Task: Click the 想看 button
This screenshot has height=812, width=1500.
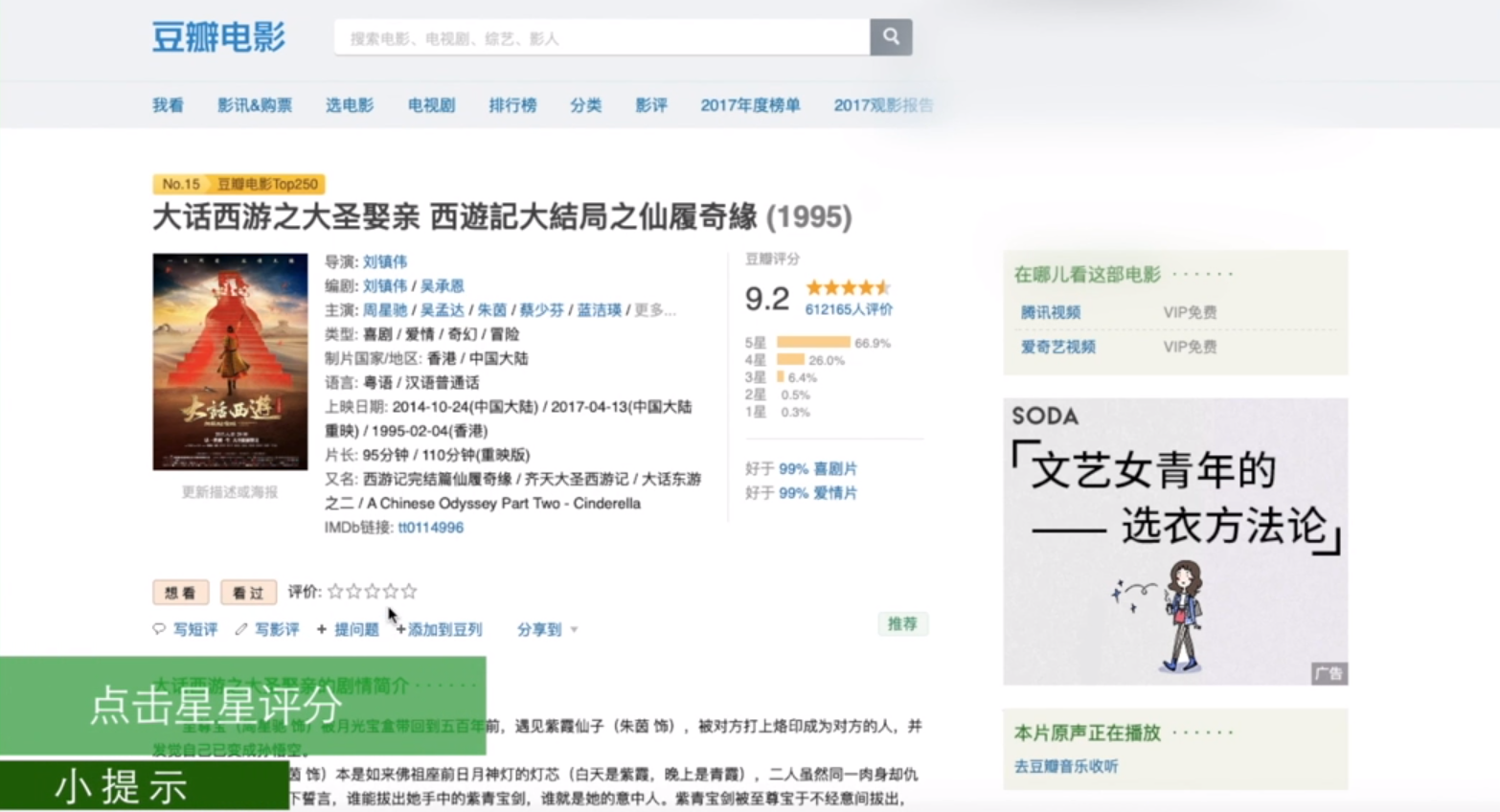Action: 180,593
